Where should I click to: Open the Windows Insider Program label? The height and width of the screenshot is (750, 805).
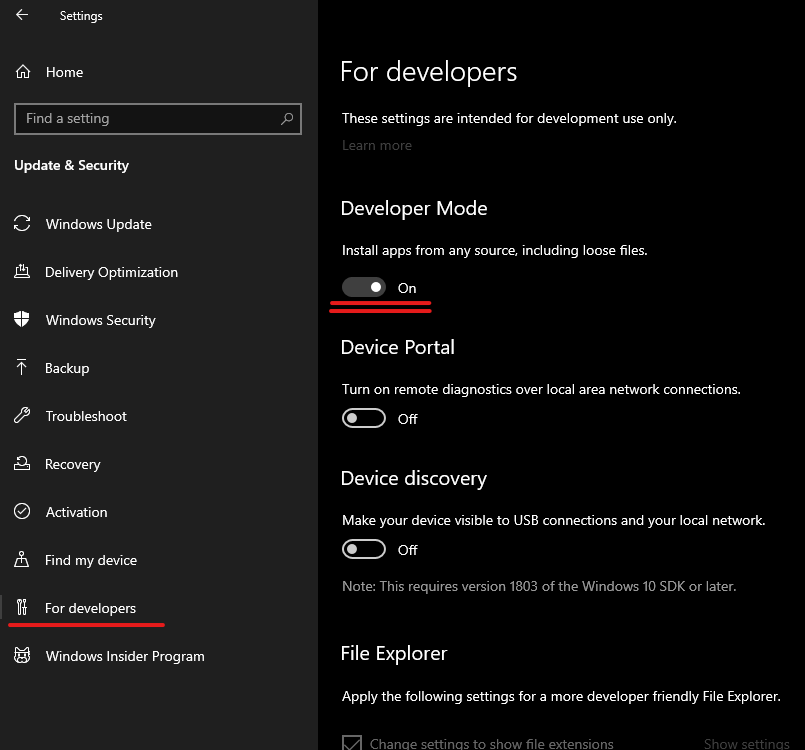coord(125,656)
